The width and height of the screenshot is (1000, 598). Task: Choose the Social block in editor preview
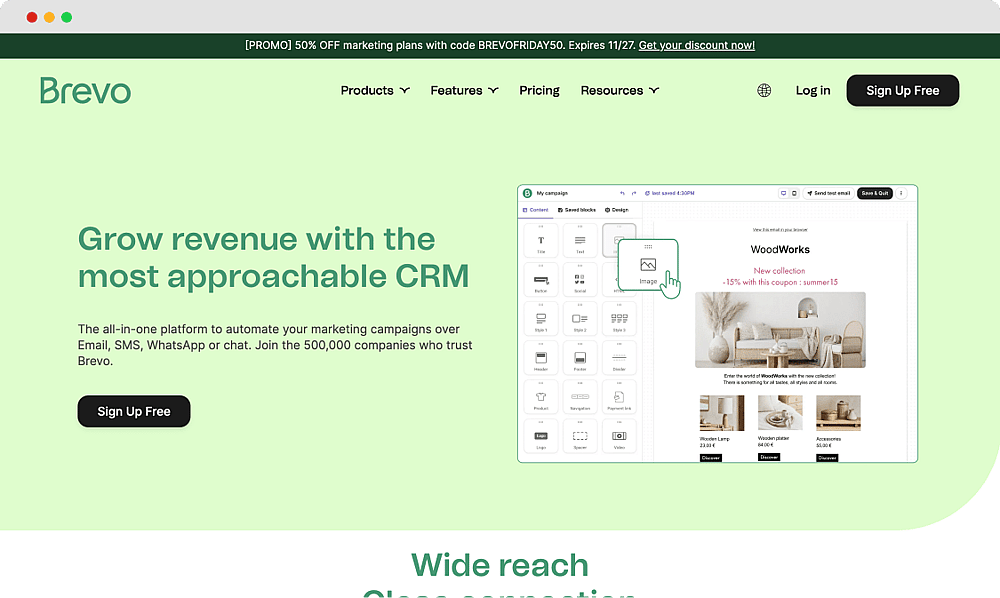pos(580,280)
